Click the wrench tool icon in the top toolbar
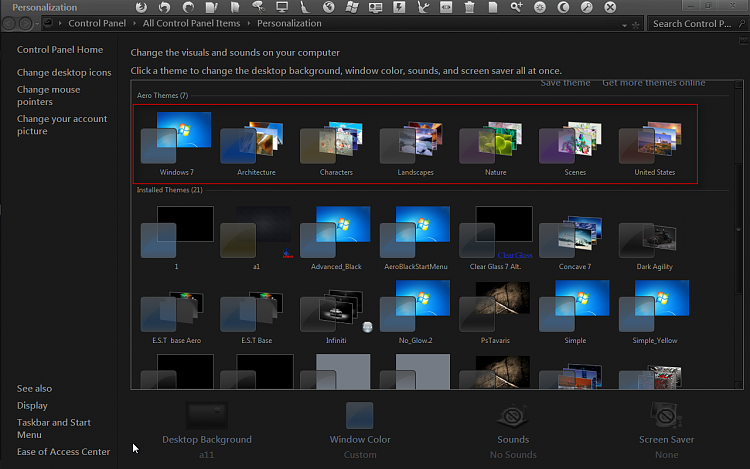The height and width of the screenshot is (469, 750). pyautogui.click(x=586, y=7)
